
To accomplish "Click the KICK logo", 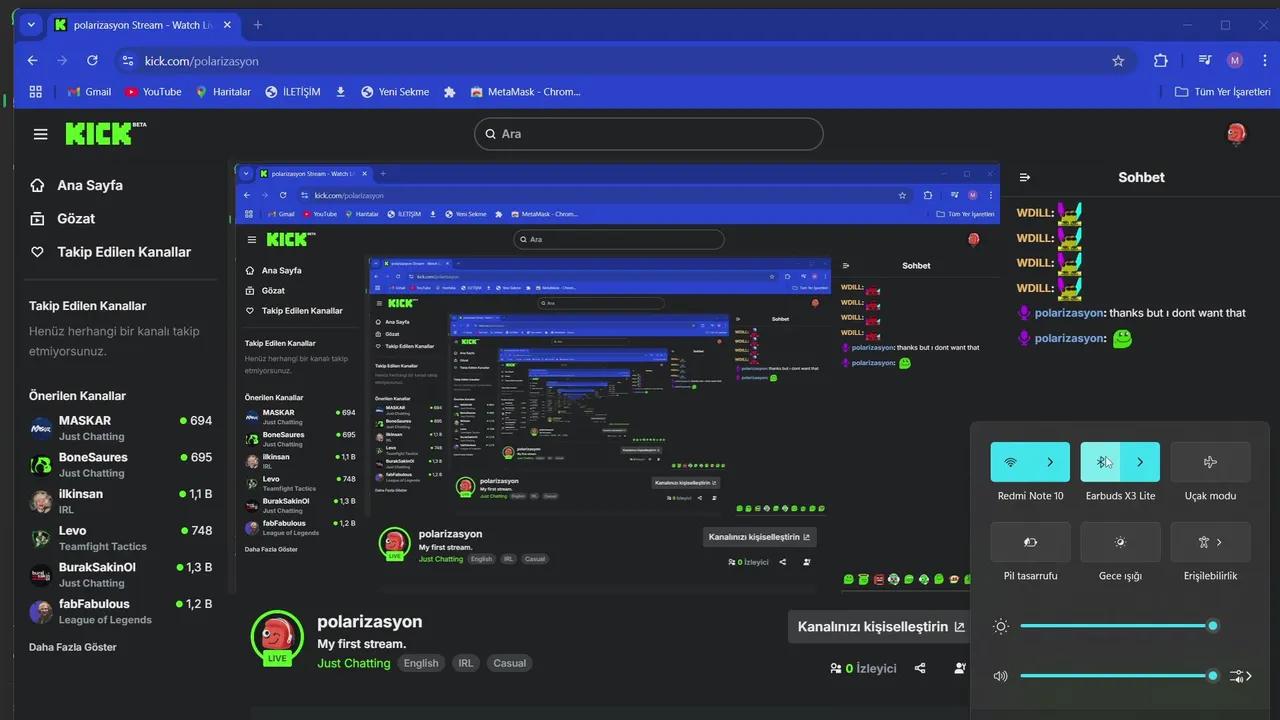I will pos(105,133).
